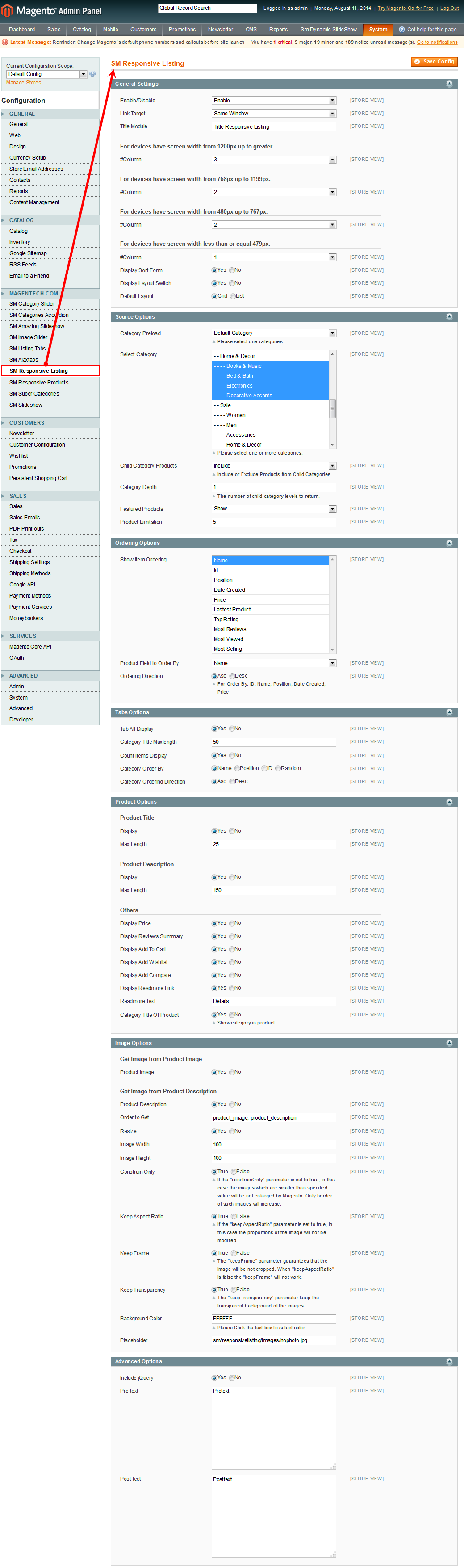This screenshot has height=1568, width=464.
Task: Open Go to notifications link
Action: click(437, 42)
